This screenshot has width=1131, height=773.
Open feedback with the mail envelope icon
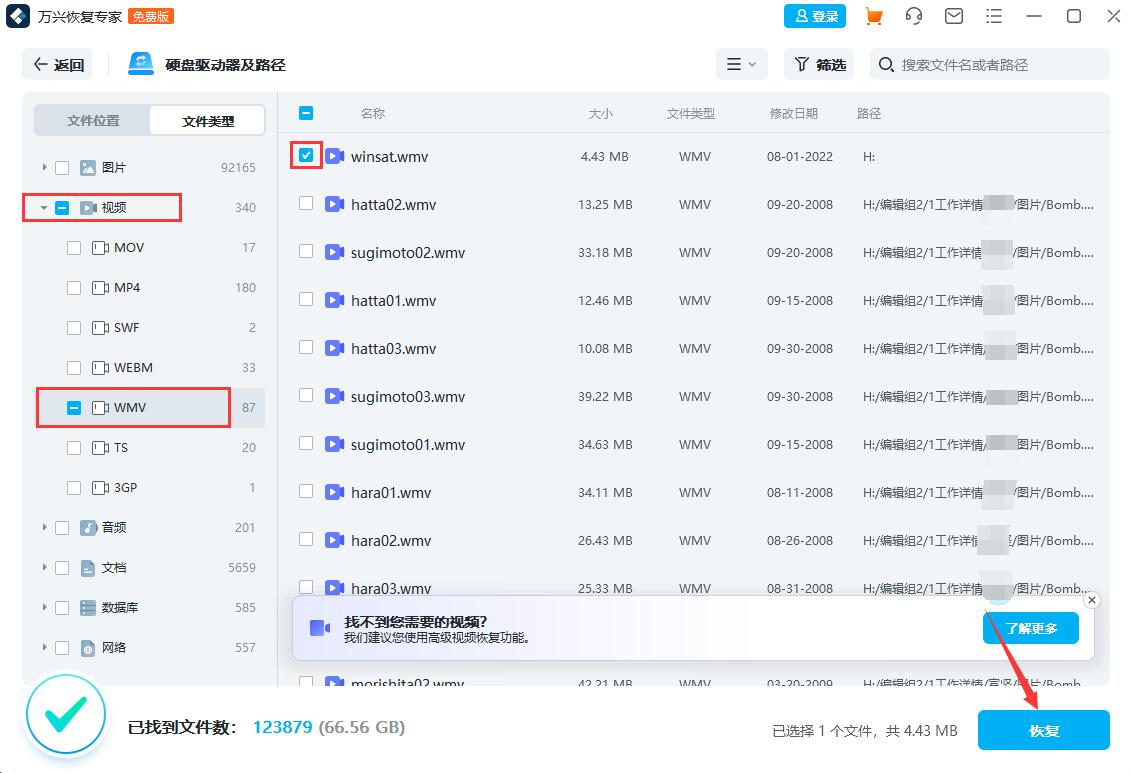pyautogui.click(x=953, y=16)
